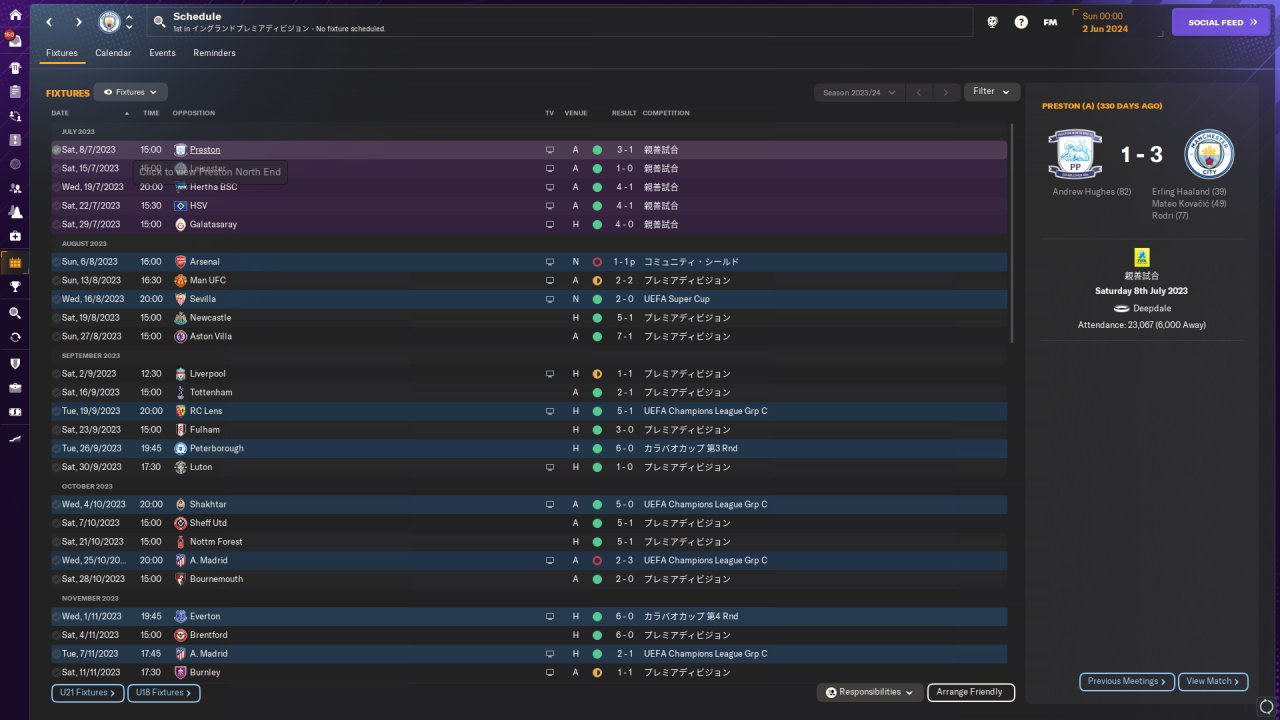
Task: Open the Club Info shield icon
Action: pos(15,363)
